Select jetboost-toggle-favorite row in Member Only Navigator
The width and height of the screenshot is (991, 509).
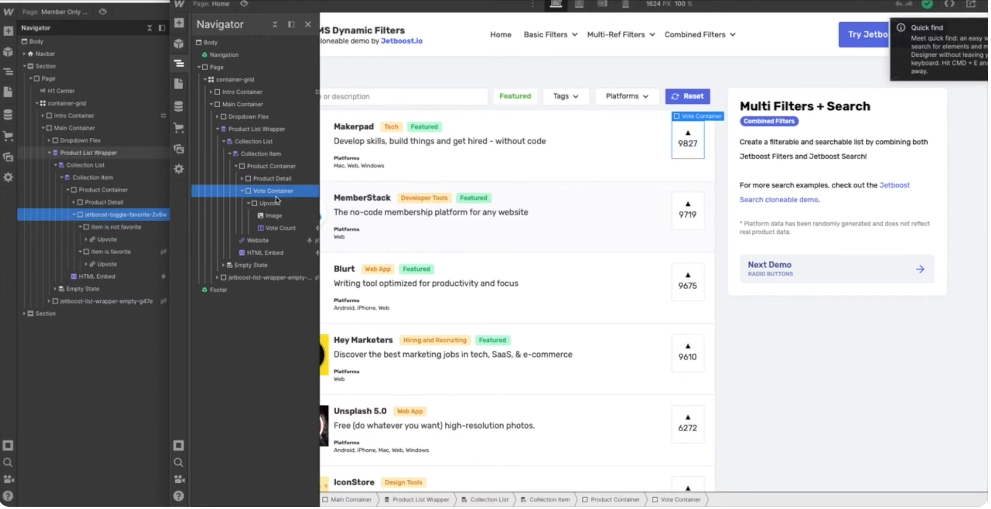94,214
